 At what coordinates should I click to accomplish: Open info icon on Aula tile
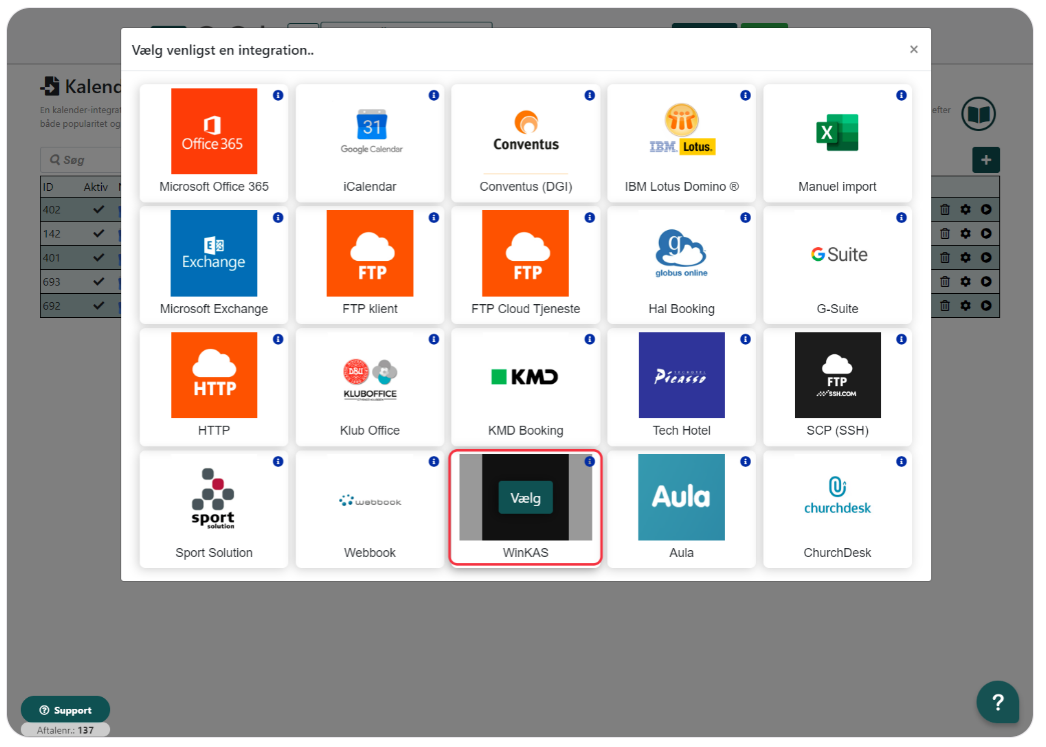click(x=745, y=462)
